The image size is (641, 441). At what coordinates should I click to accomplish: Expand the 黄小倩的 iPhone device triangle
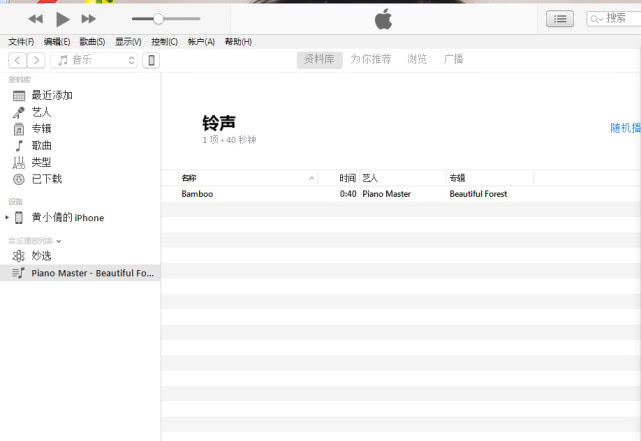7,217
